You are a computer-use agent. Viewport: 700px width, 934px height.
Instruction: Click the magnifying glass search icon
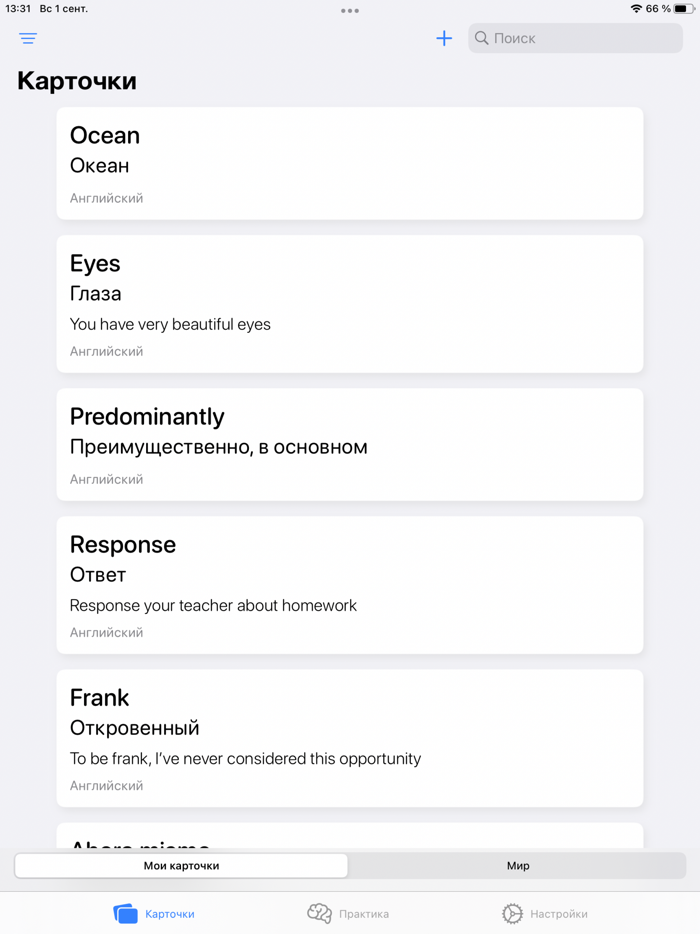pyautogui.click(x=484, y=38)
